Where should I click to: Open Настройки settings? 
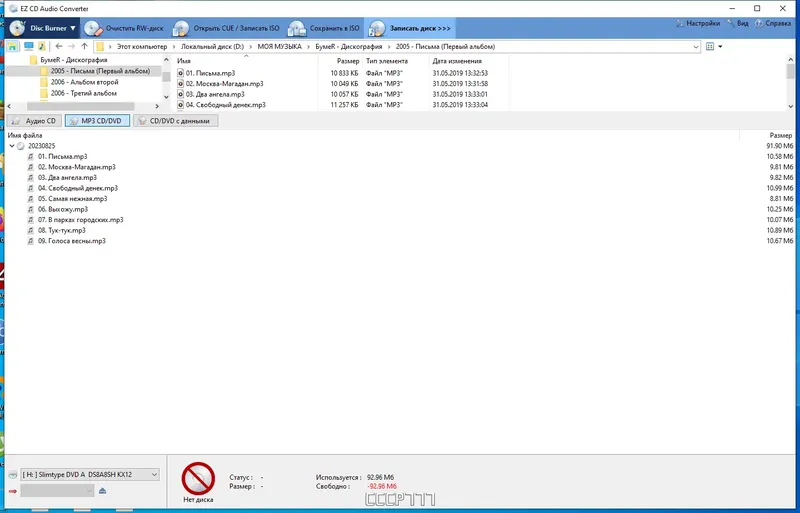(x=697, y=23)
